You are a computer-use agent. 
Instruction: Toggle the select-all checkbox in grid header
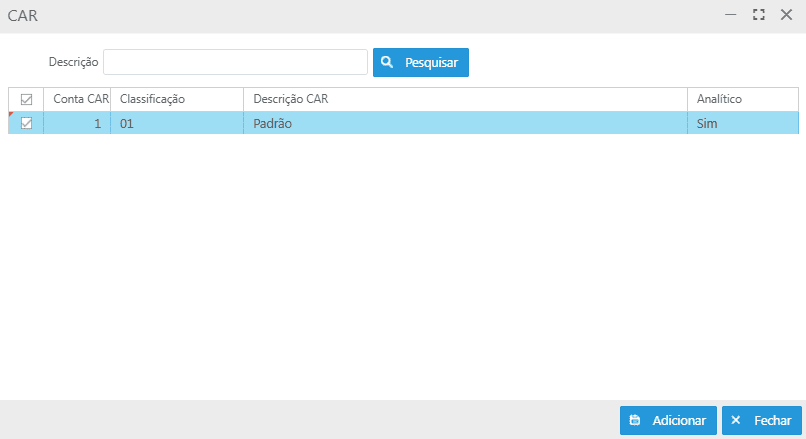click(26, 99)
